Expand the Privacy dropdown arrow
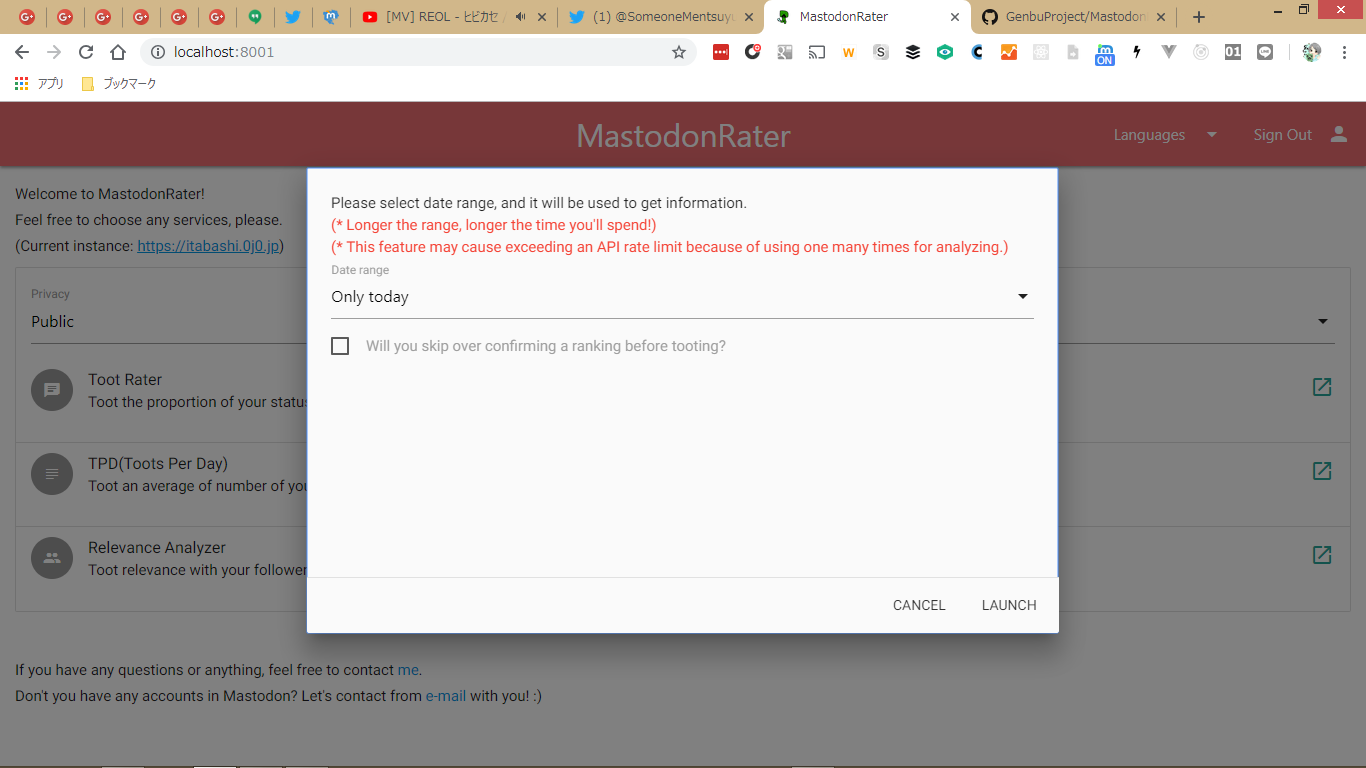 (x=1323, y=322)
